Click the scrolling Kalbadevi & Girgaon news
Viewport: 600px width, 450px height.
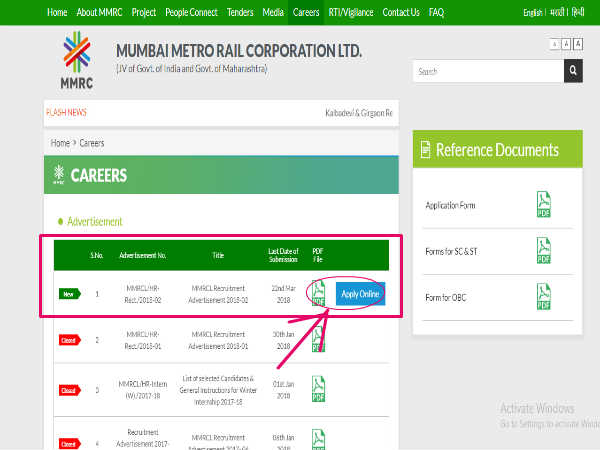click(359, 113)
